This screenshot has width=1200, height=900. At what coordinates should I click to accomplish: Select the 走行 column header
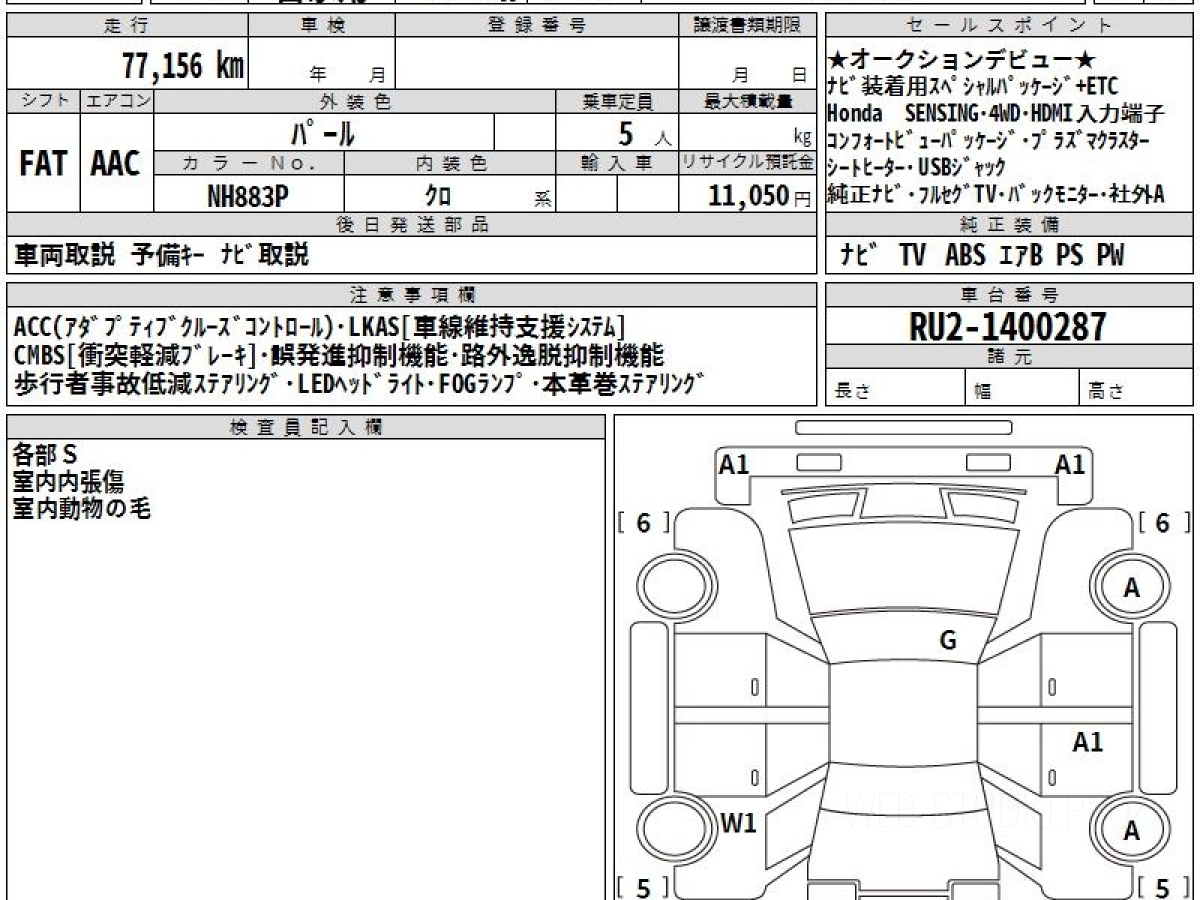pyautogui.click(x=127, y=26)
